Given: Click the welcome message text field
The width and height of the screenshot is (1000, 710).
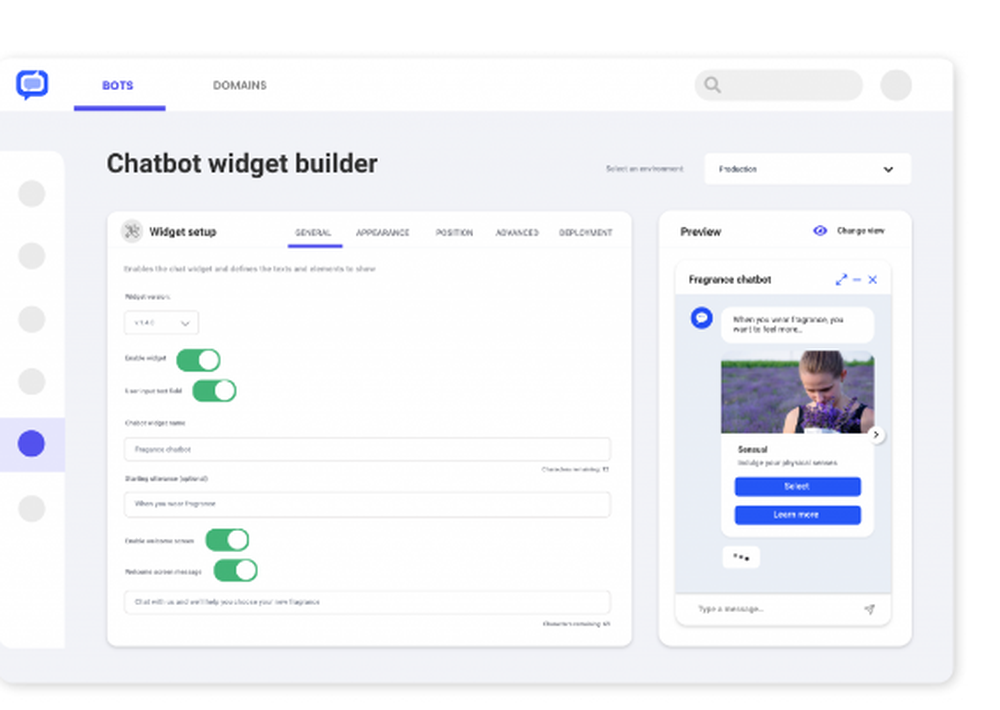Looking at the screenshot, I should coord(367,602).
